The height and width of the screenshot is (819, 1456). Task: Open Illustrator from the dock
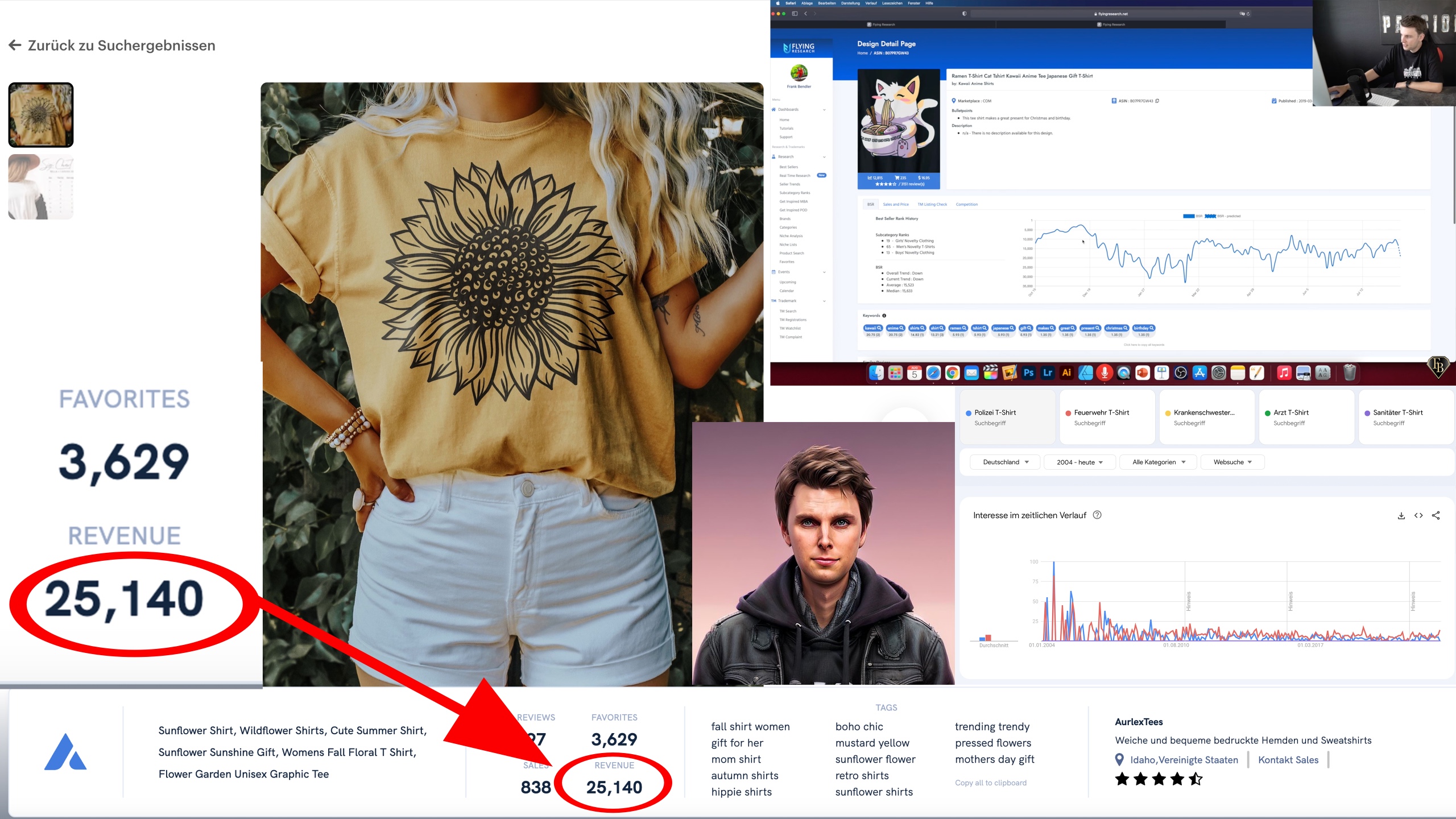click(x=1066, y=373)
